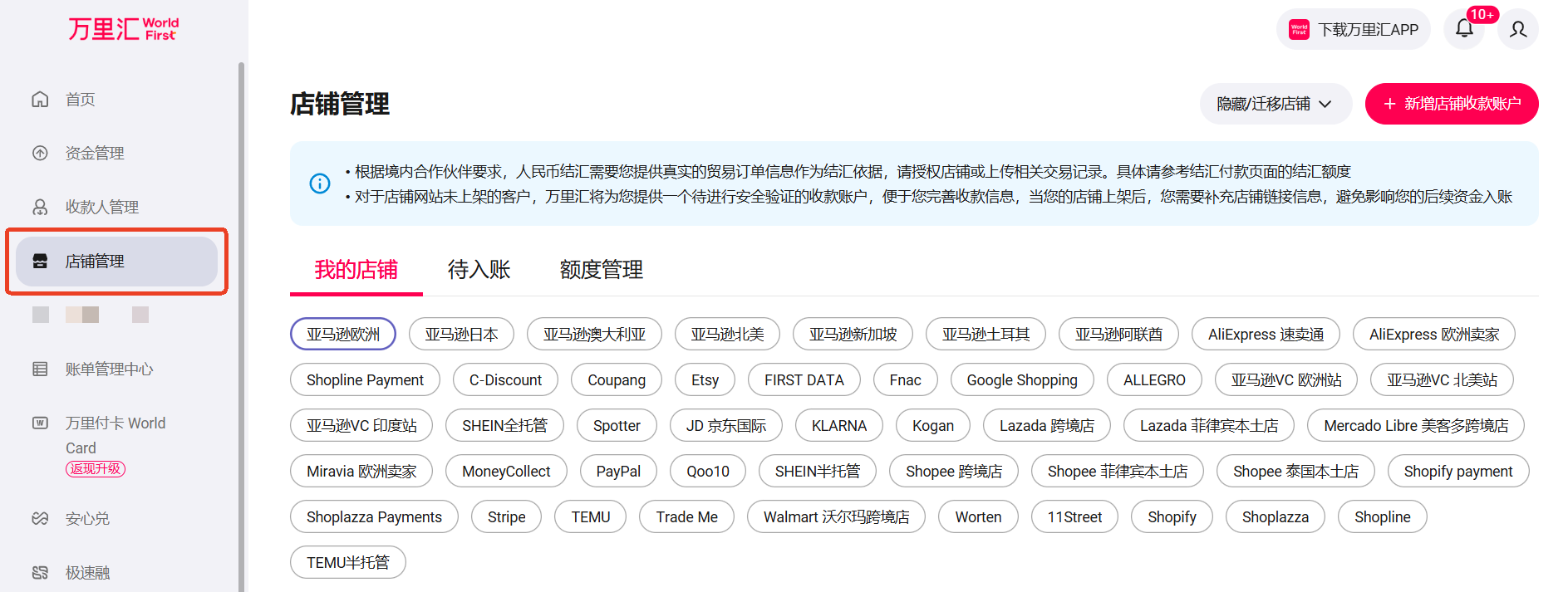The width and height of the screenshot is (1568, 592).
Task: Click the 安心兑 sidebar icon
Action: coord(40,518)
